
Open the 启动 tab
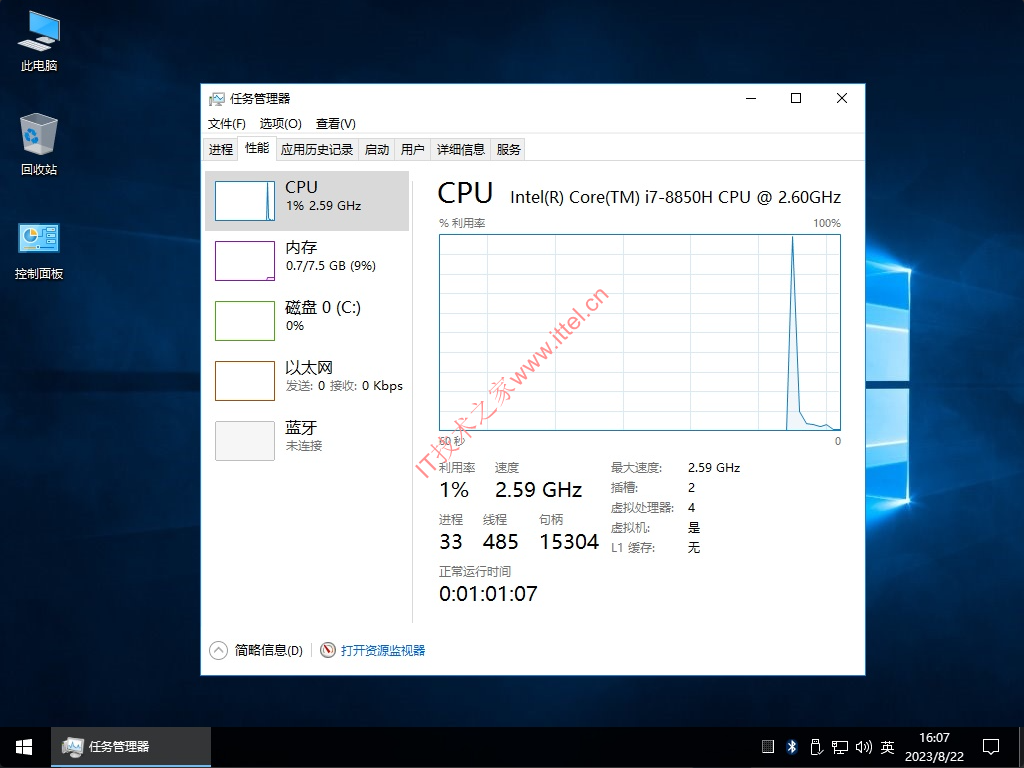coord(377,150)
